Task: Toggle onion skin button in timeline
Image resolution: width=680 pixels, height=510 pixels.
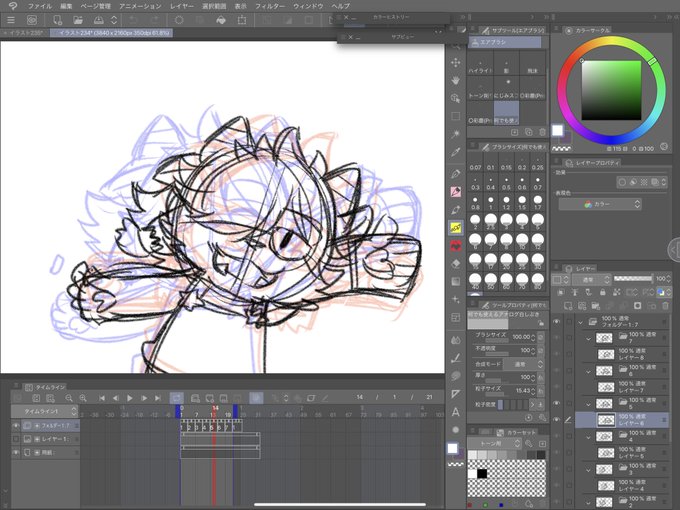Action: point(256,398)
